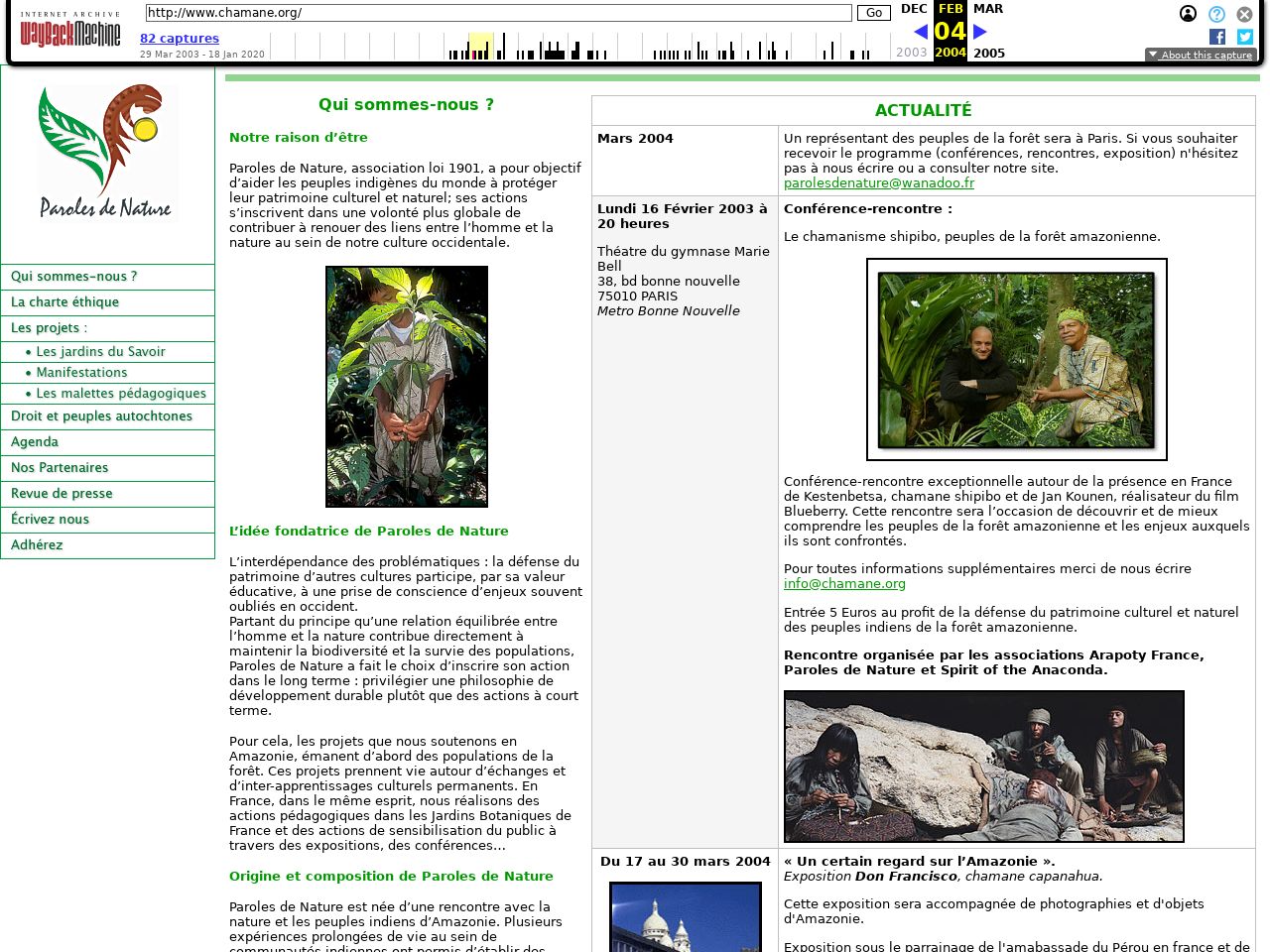Go to previous capture arrow

pyautogui.click(x=921, y=32)
